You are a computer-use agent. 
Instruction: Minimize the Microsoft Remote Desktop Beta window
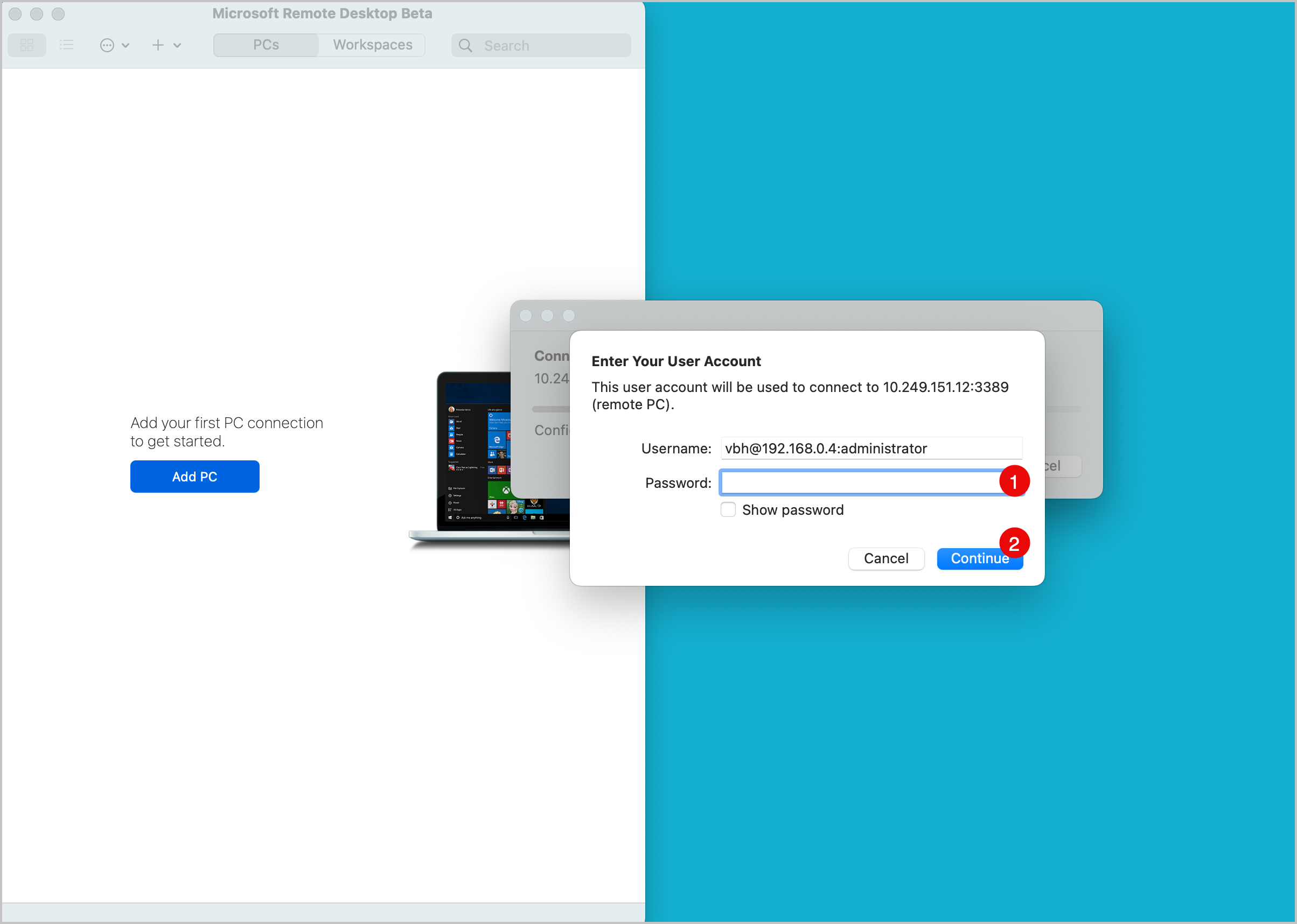(x=37, y=13)
